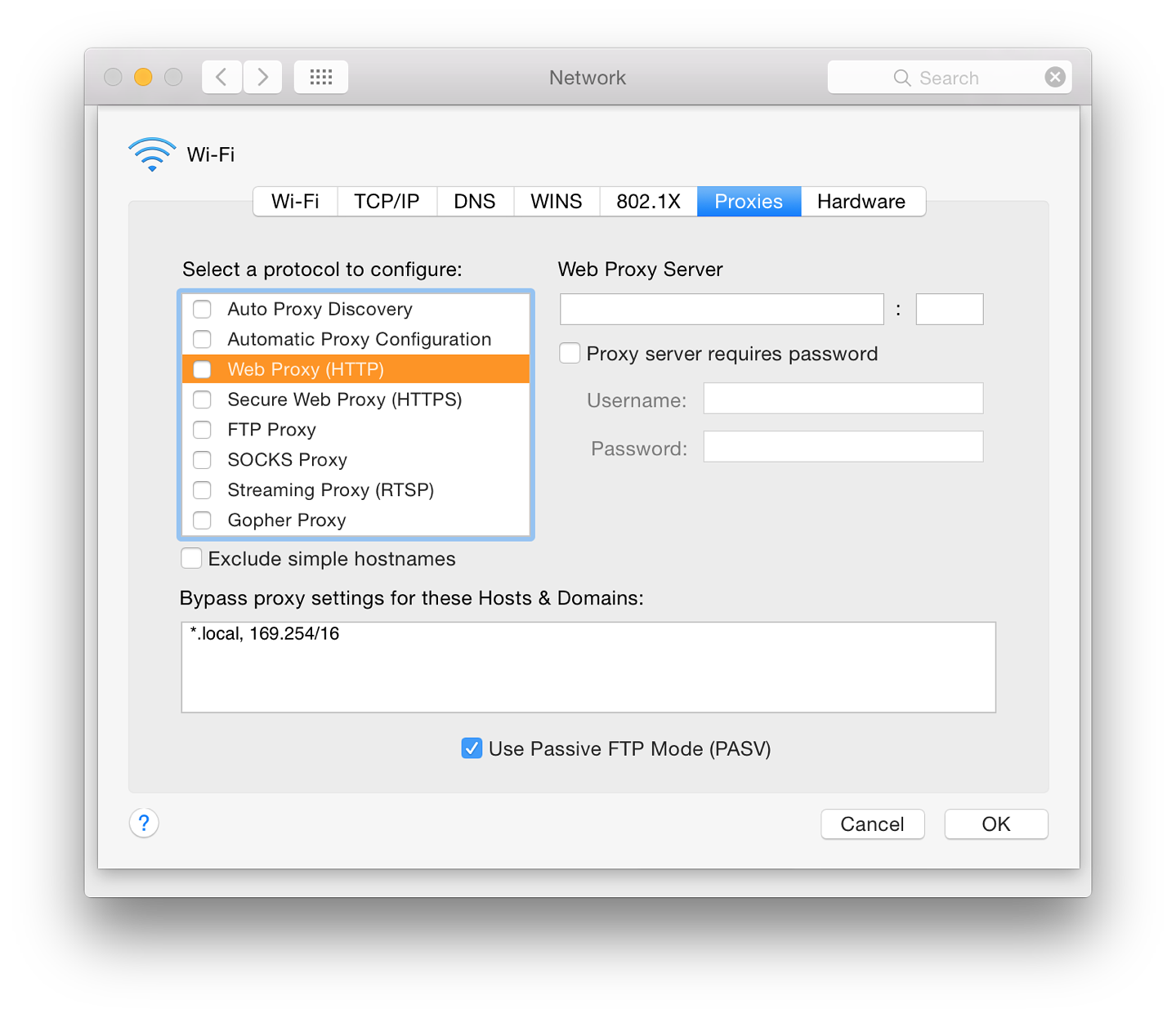Click the back navigation arrow
The width and height of the screenshot is (1176, 1018).
[221, 77]
